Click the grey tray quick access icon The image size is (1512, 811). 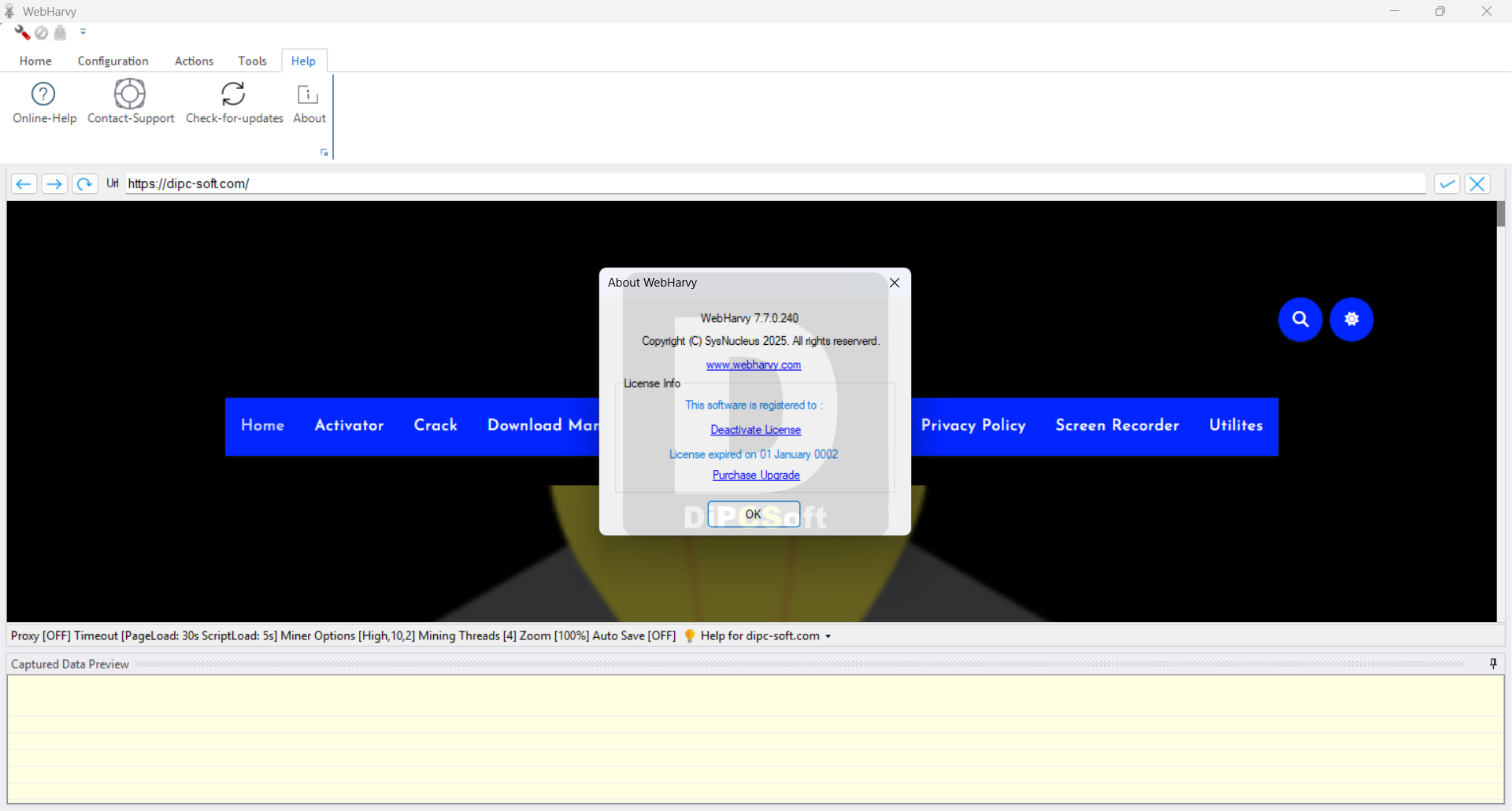61,32
